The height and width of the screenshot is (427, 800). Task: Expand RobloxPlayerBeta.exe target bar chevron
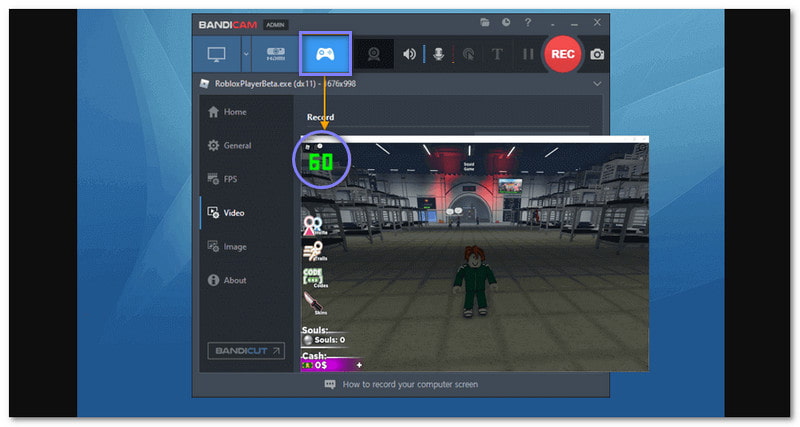(x=597, y=84)
